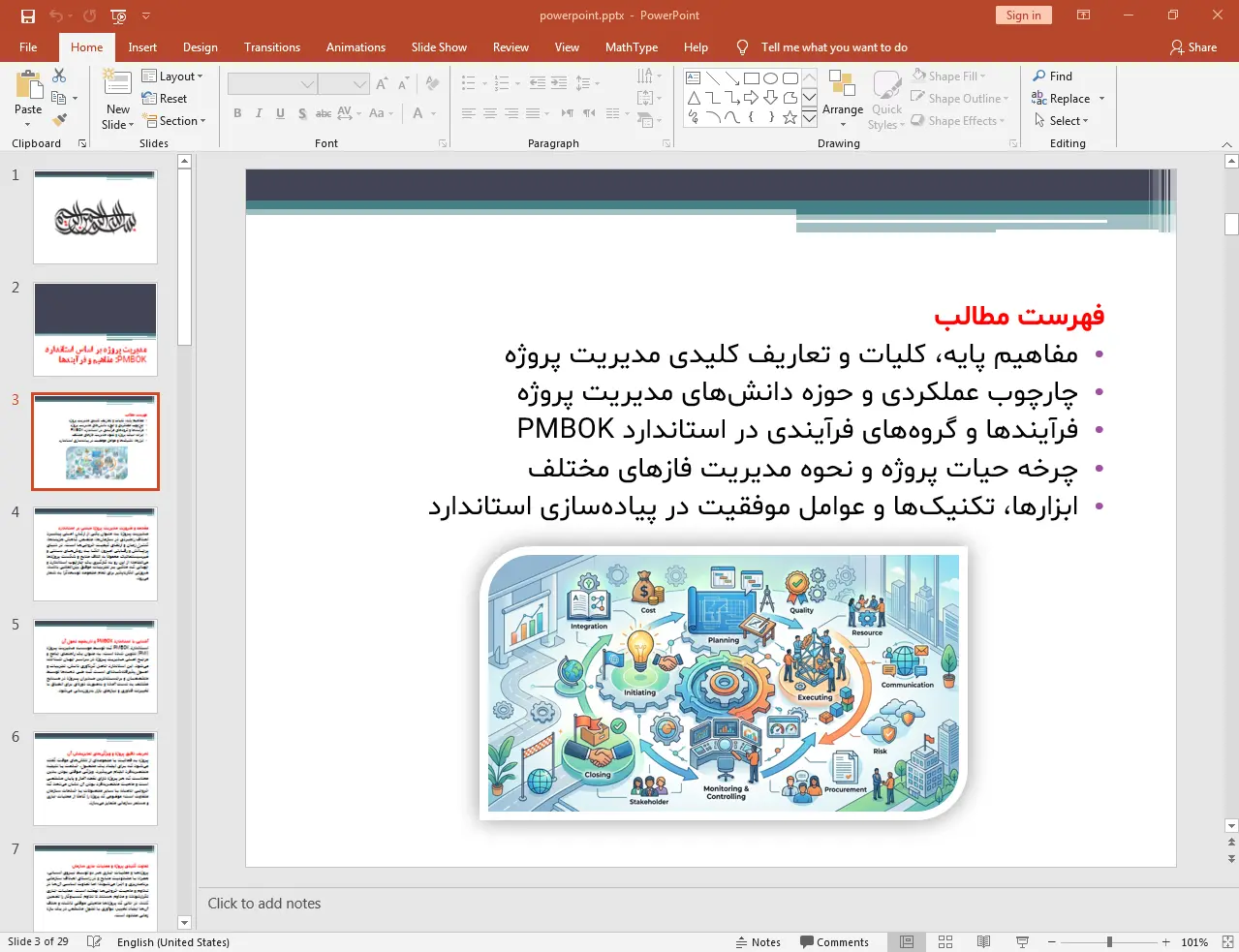Click zoom out minus button
The height and width of the screenshot is (952, 1239).
coord(1051,941)
